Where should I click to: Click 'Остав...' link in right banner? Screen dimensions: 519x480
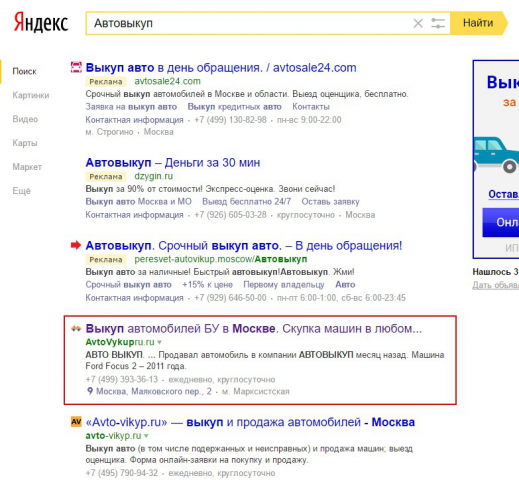pos(503,194)
